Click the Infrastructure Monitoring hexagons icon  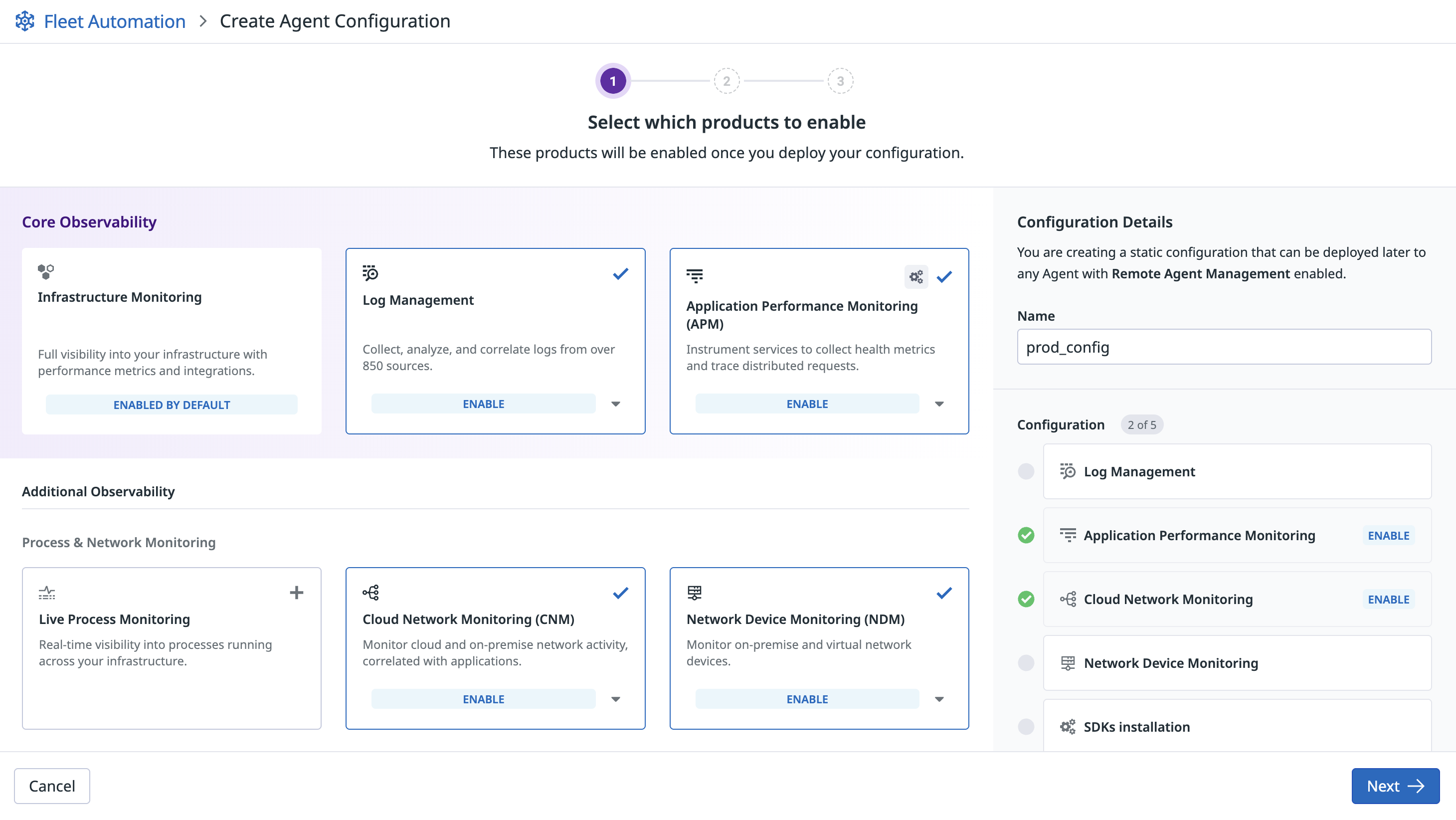(x=46, y=271)
